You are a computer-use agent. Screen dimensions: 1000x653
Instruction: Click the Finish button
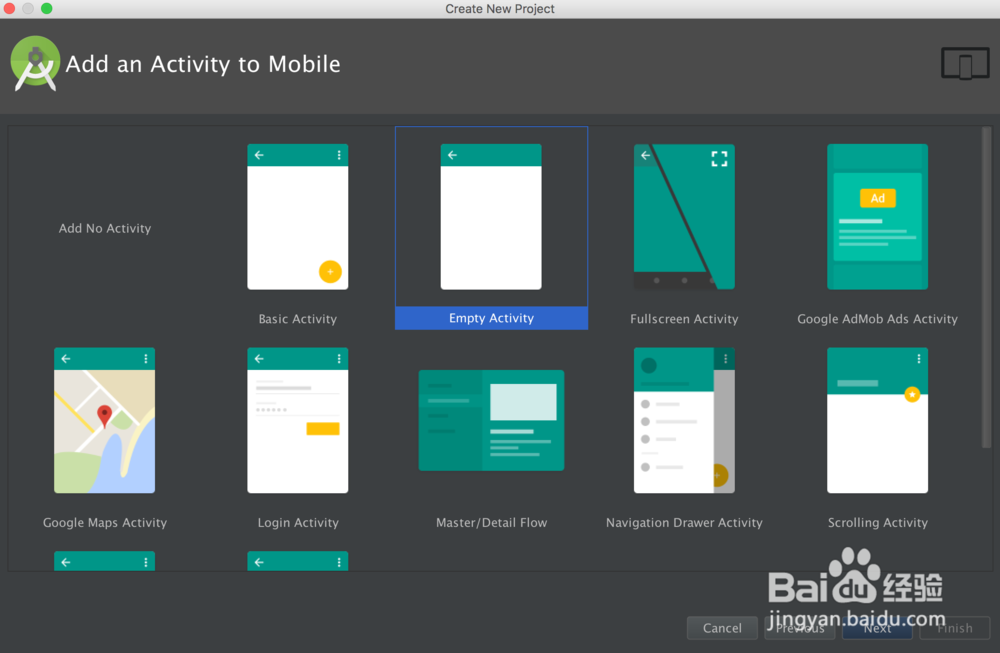coord(955,628)
